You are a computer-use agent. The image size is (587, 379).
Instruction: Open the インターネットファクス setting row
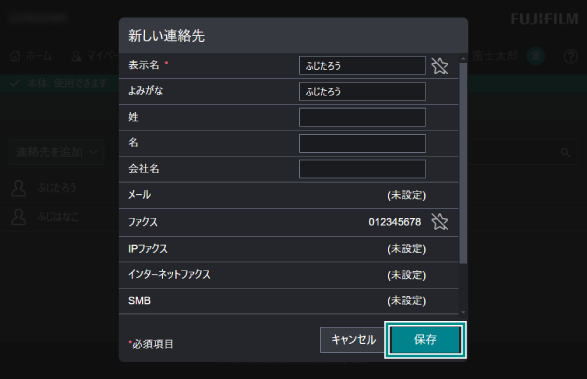tap(289, 275)
